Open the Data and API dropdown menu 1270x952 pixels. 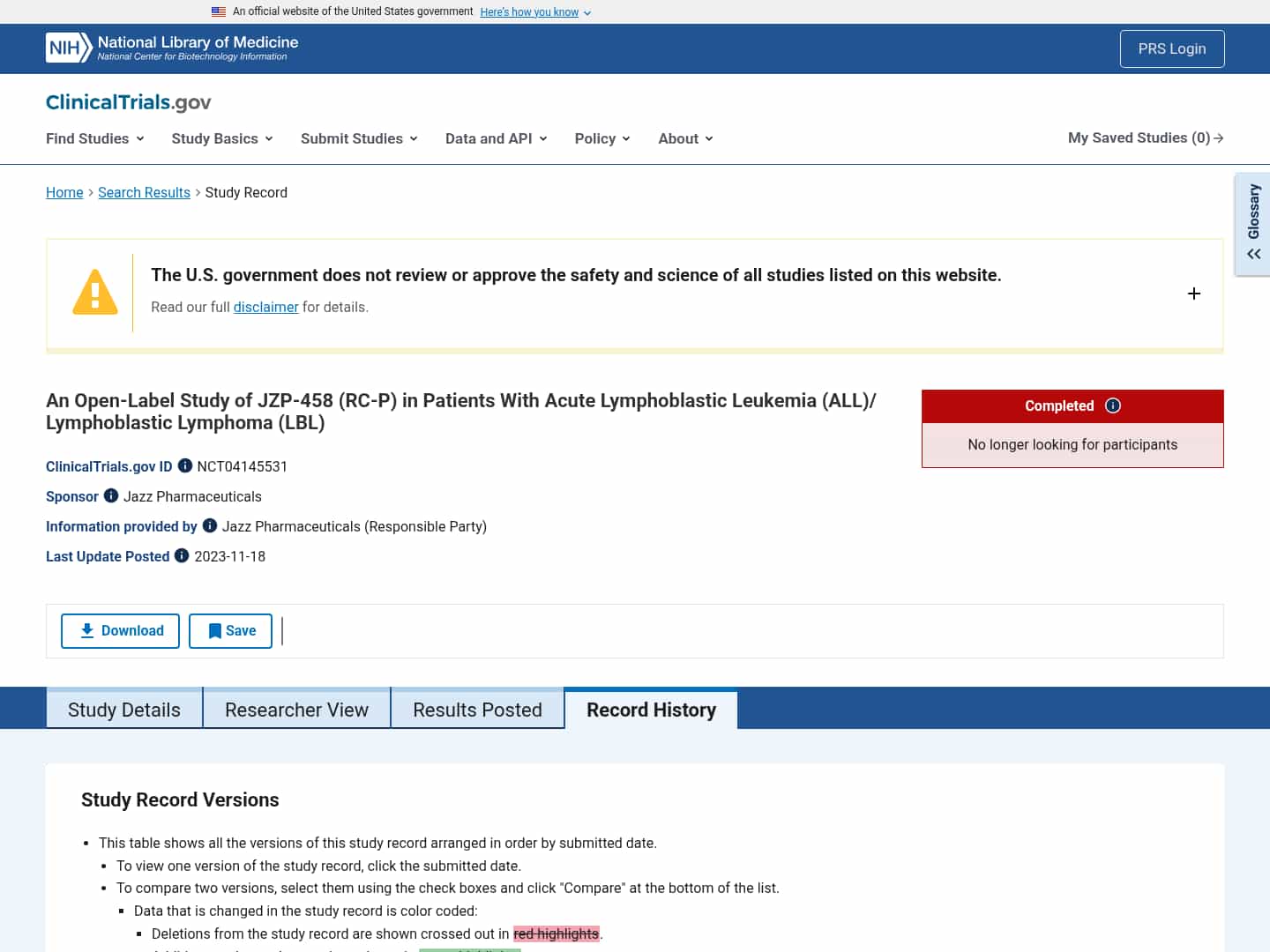497,138
